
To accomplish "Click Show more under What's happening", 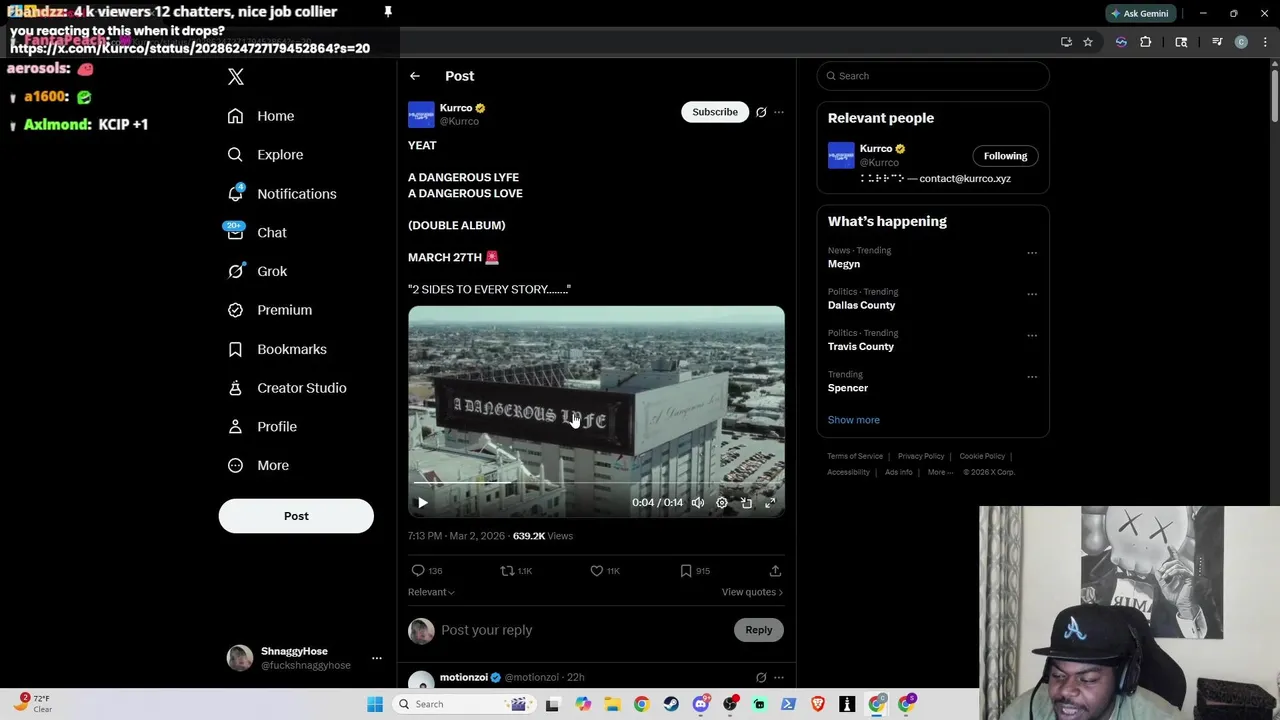I will 854,420.
